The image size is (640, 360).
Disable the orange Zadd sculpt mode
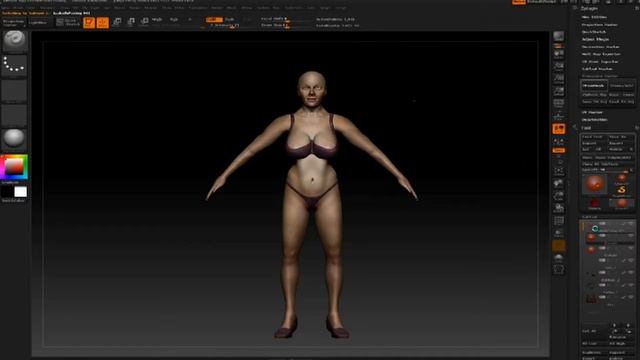214,19
